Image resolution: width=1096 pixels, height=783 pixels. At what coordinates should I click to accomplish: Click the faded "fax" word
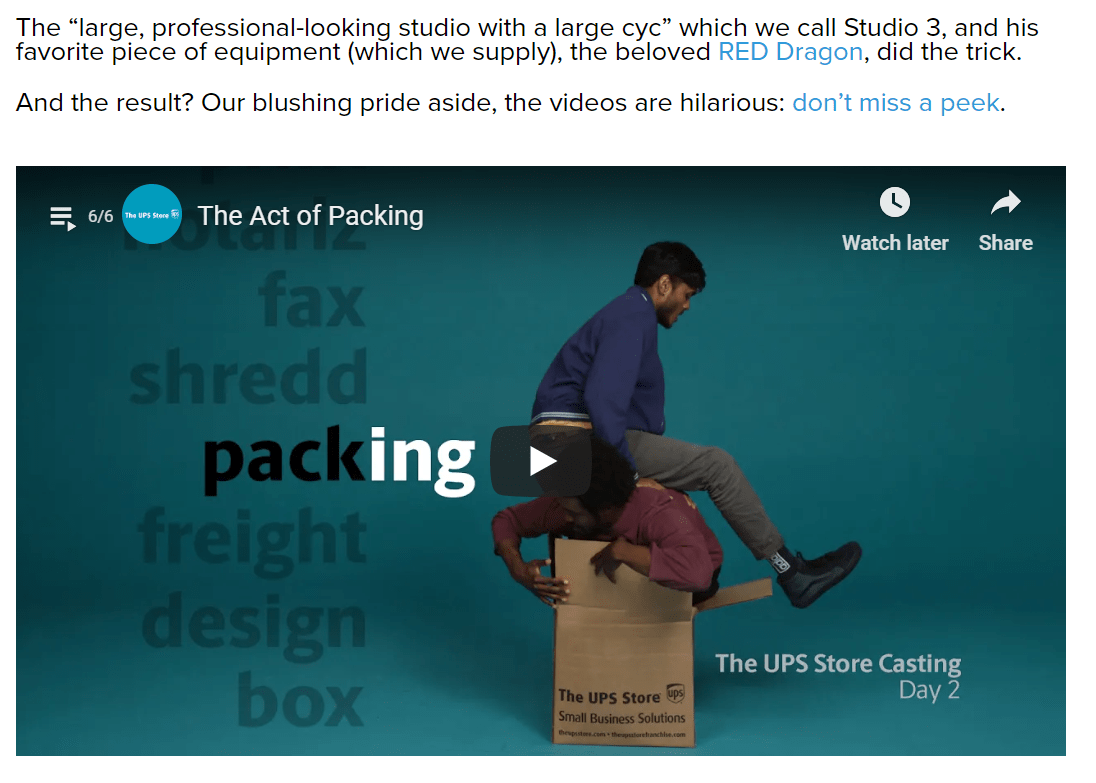[312, 299]
